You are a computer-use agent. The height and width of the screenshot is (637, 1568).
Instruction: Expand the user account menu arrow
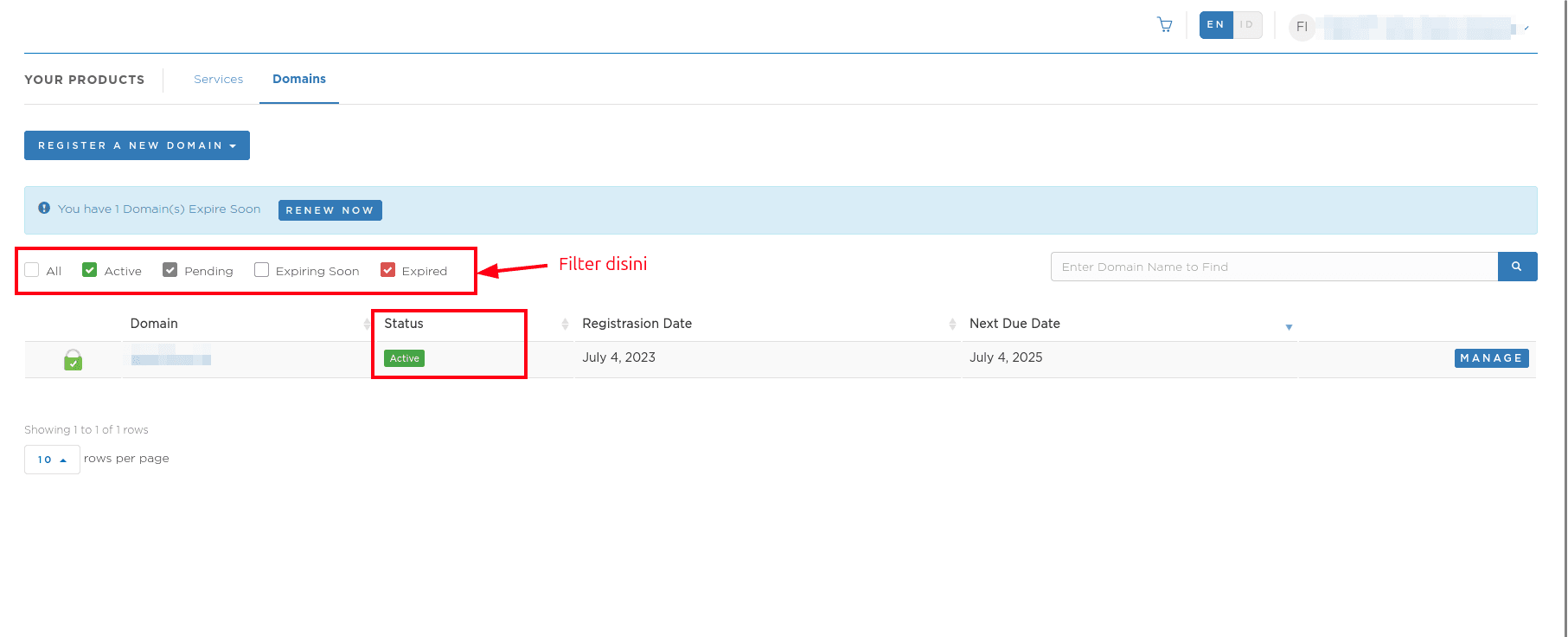coord(1526,29)
